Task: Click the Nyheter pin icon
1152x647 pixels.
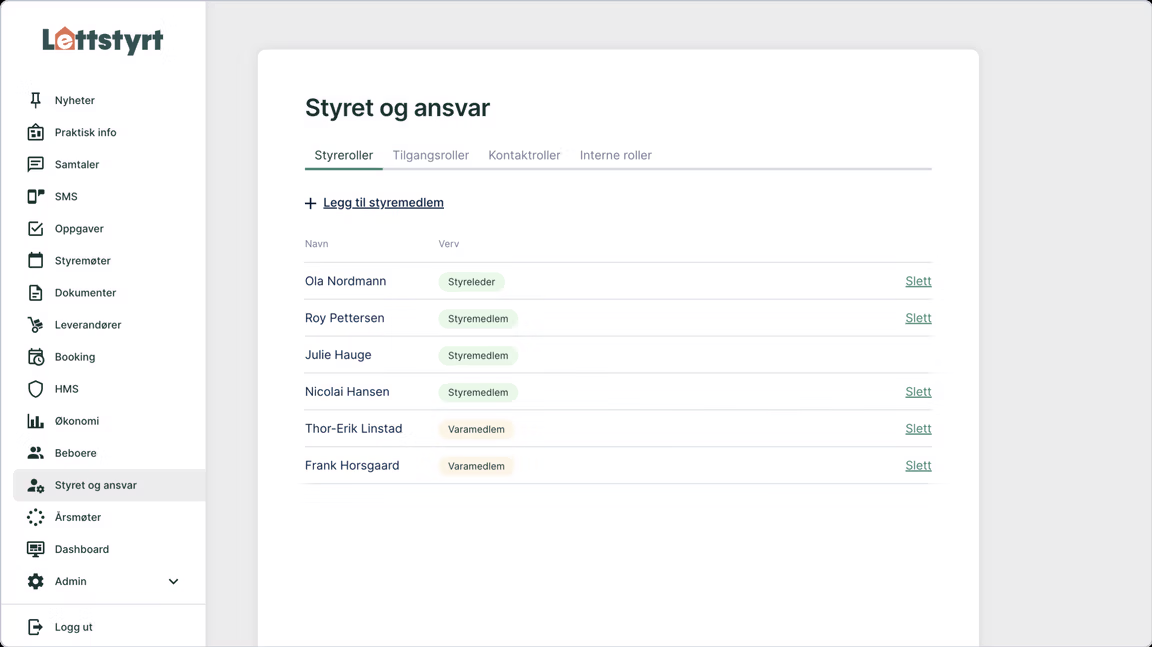Action: [35, 100]
